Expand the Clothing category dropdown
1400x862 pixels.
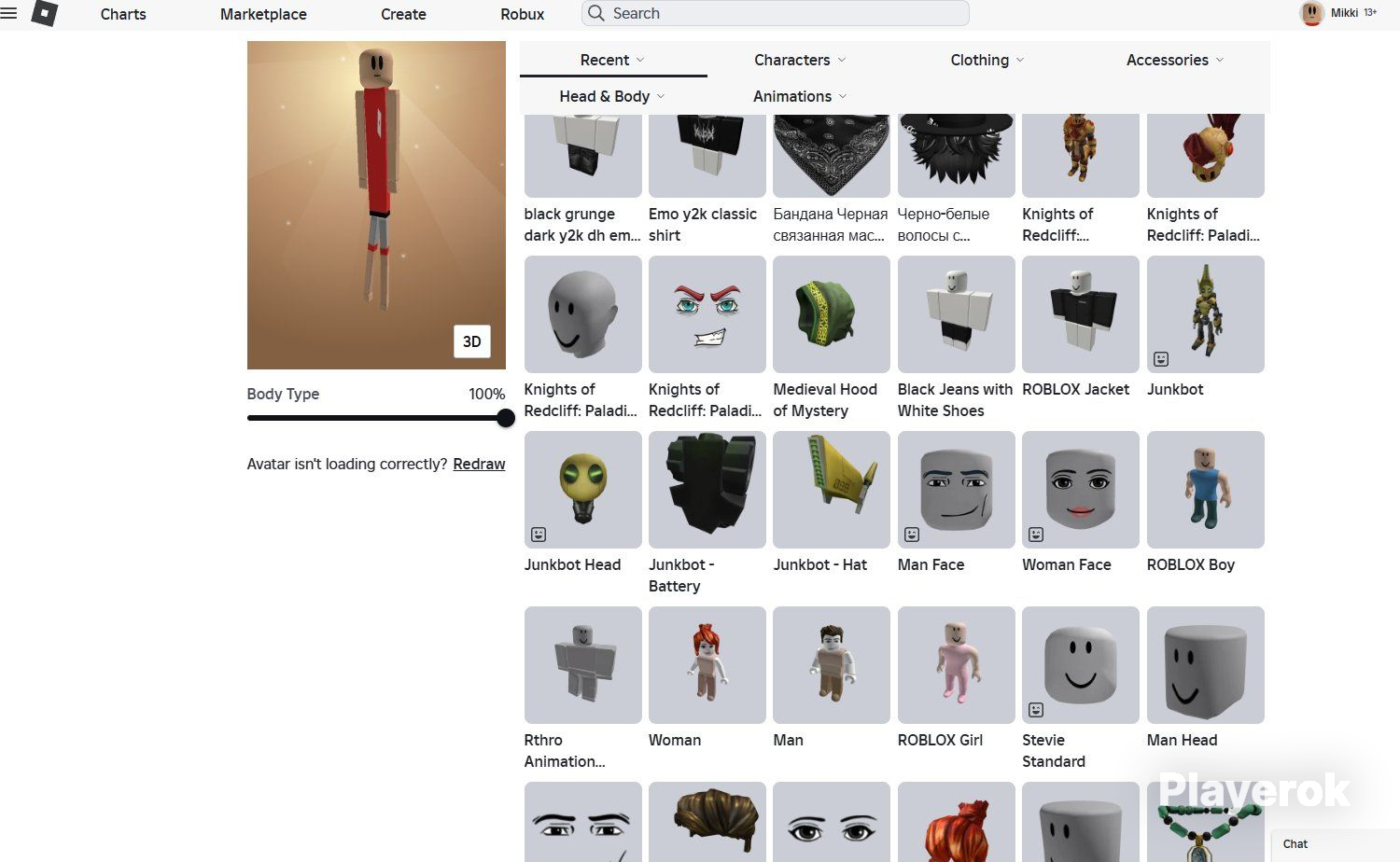point(987,60)
